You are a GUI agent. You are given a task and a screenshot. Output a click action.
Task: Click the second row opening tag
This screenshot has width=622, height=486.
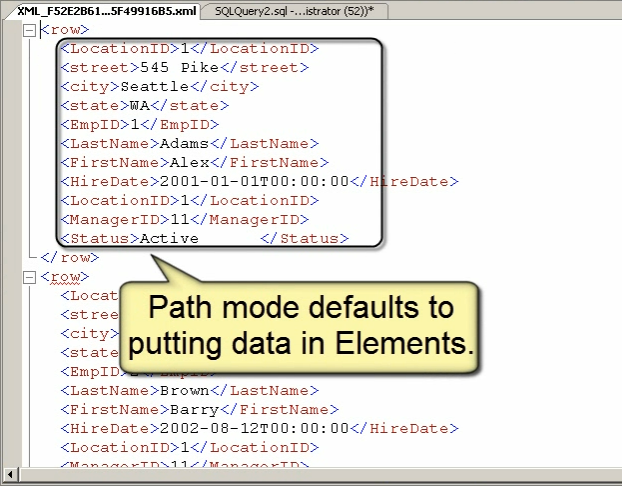click(65, 277)
